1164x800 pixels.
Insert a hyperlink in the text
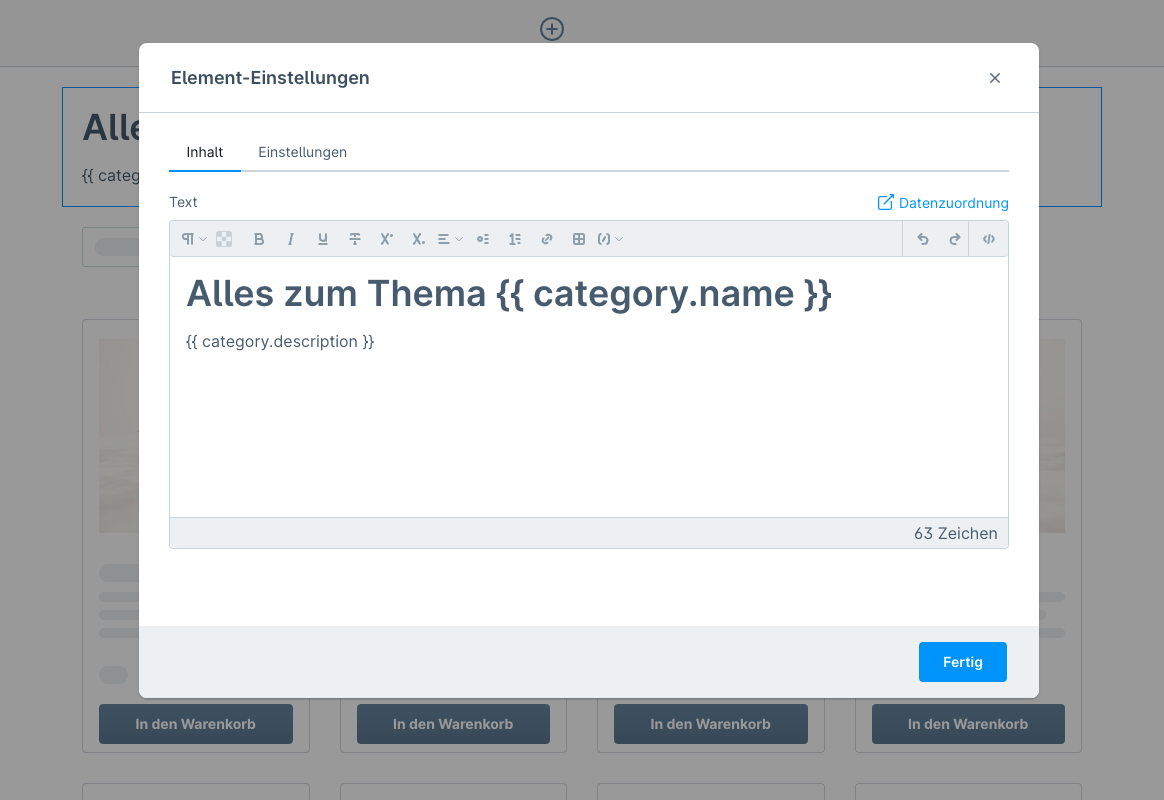[x=547, y=239]
